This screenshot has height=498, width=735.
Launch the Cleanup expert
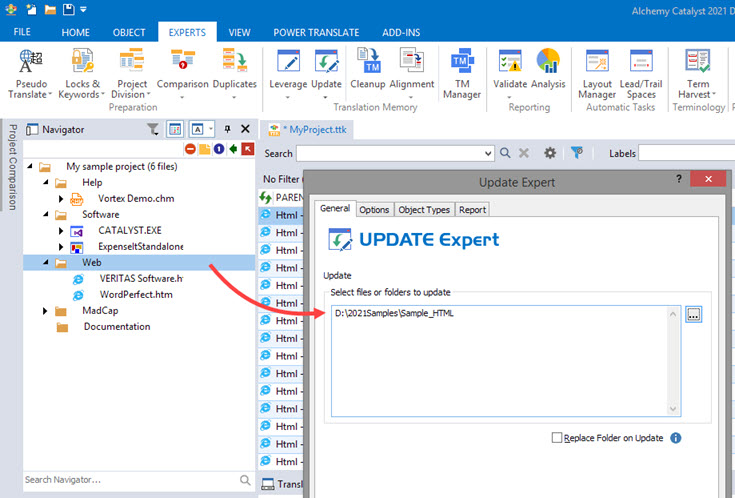pos(368,69)
